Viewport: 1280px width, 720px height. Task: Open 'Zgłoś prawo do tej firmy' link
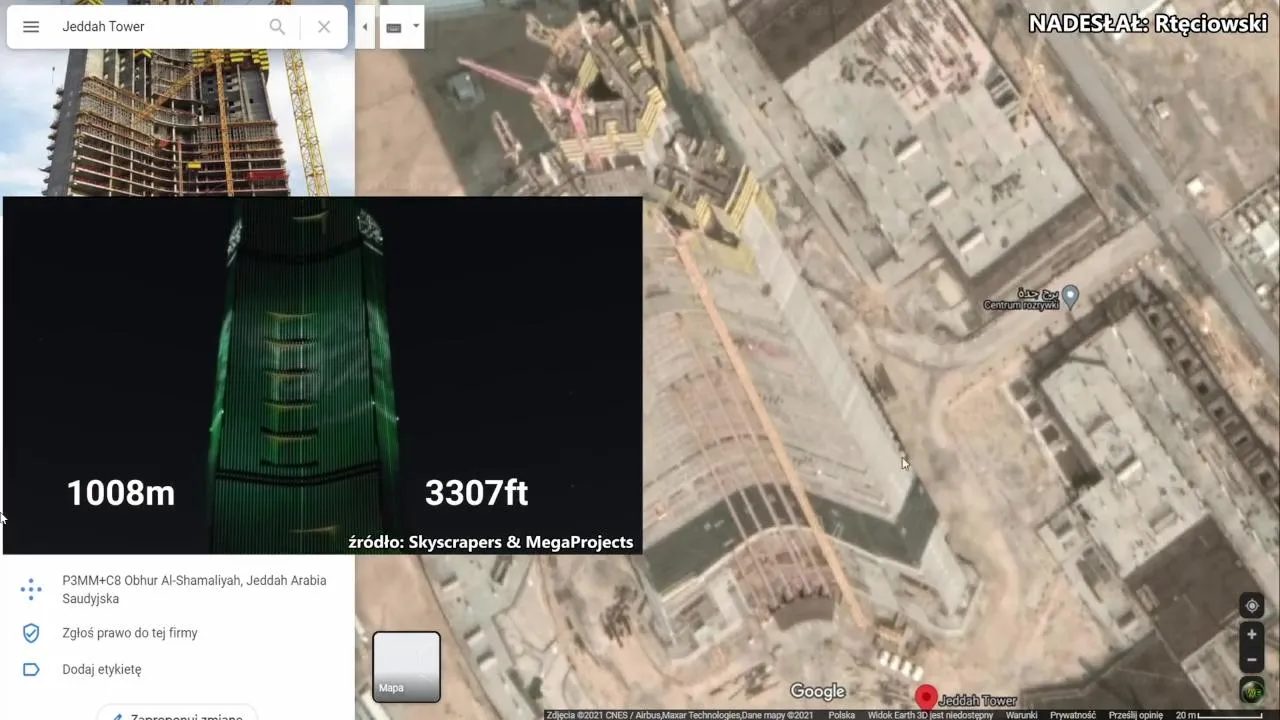[x=130, y=633]
